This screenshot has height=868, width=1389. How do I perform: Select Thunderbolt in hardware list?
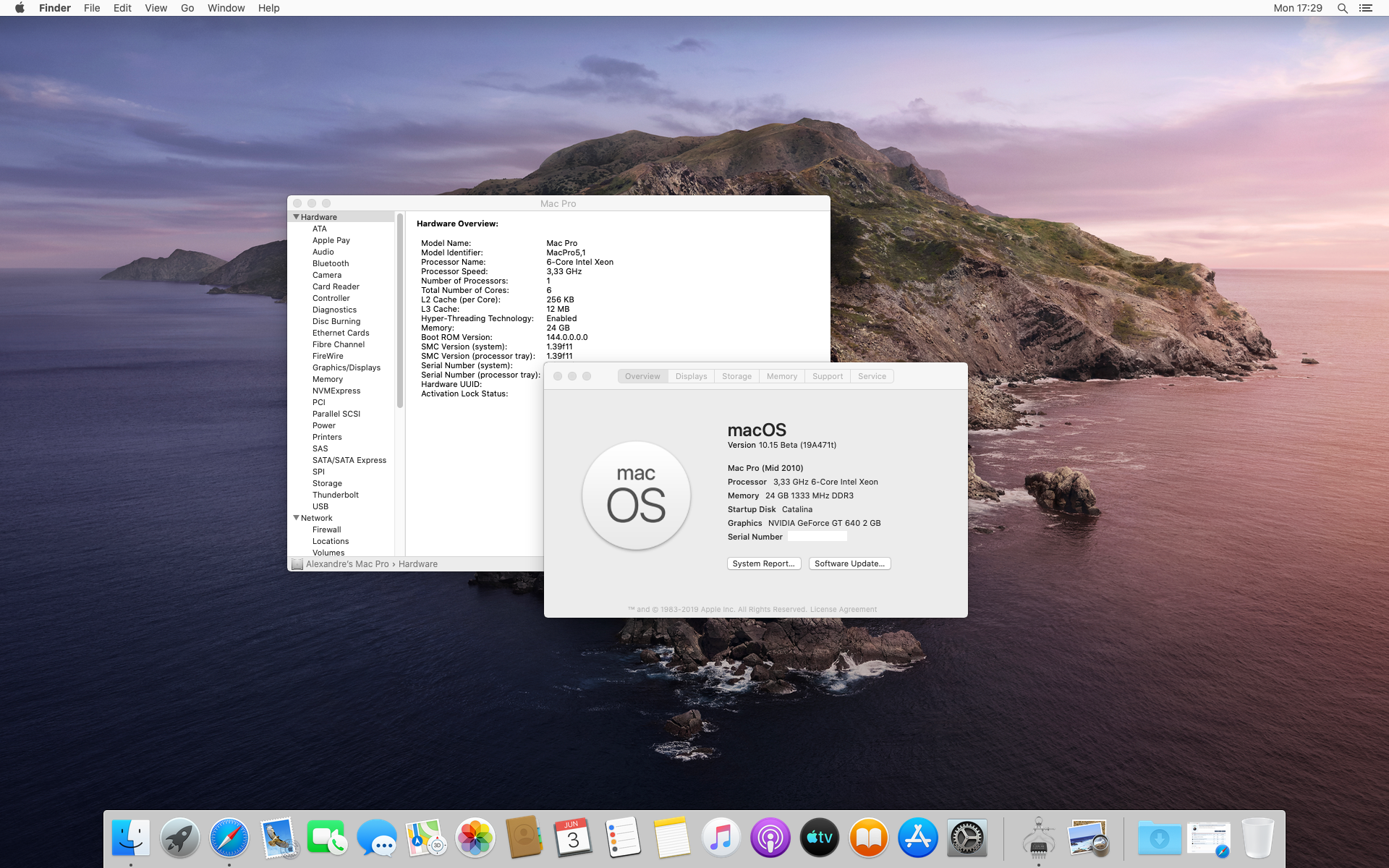(x=335, y=495)
